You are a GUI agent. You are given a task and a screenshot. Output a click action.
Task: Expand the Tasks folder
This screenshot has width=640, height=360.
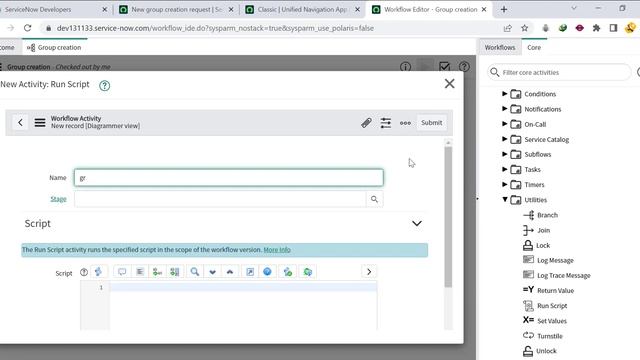click(504, 169)
